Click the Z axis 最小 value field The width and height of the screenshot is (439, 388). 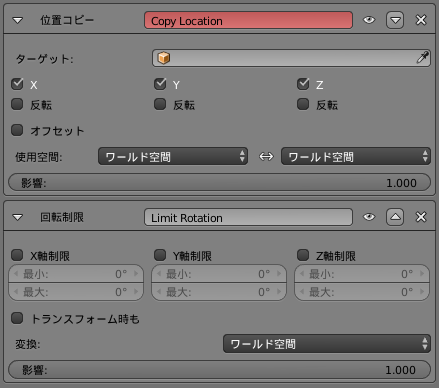point(362,274)
